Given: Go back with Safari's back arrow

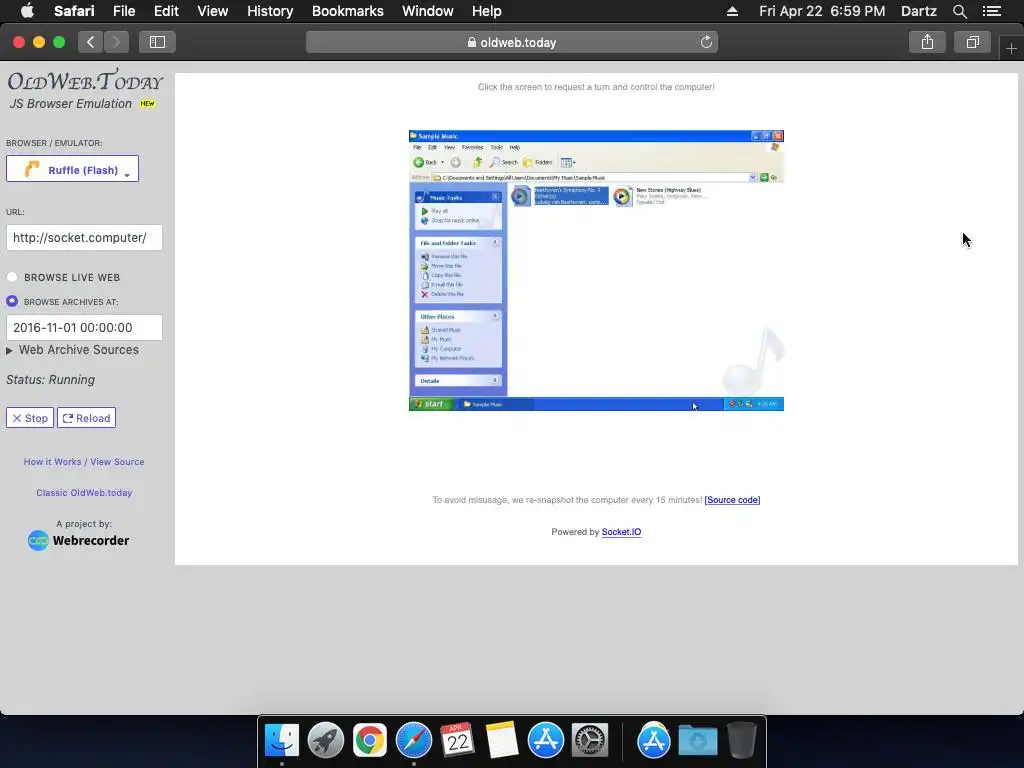Looking at the screenshot, I should pos(91,42).
